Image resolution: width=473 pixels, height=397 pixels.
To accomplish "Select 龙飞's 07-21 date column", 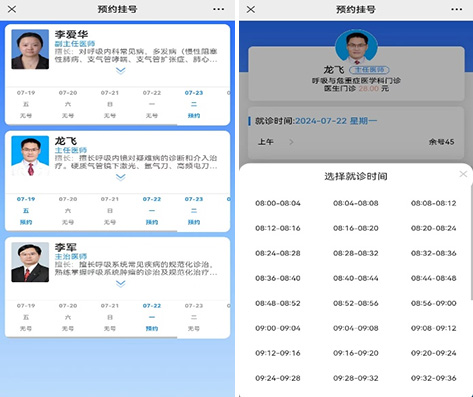I will click(x=110, y=210).
